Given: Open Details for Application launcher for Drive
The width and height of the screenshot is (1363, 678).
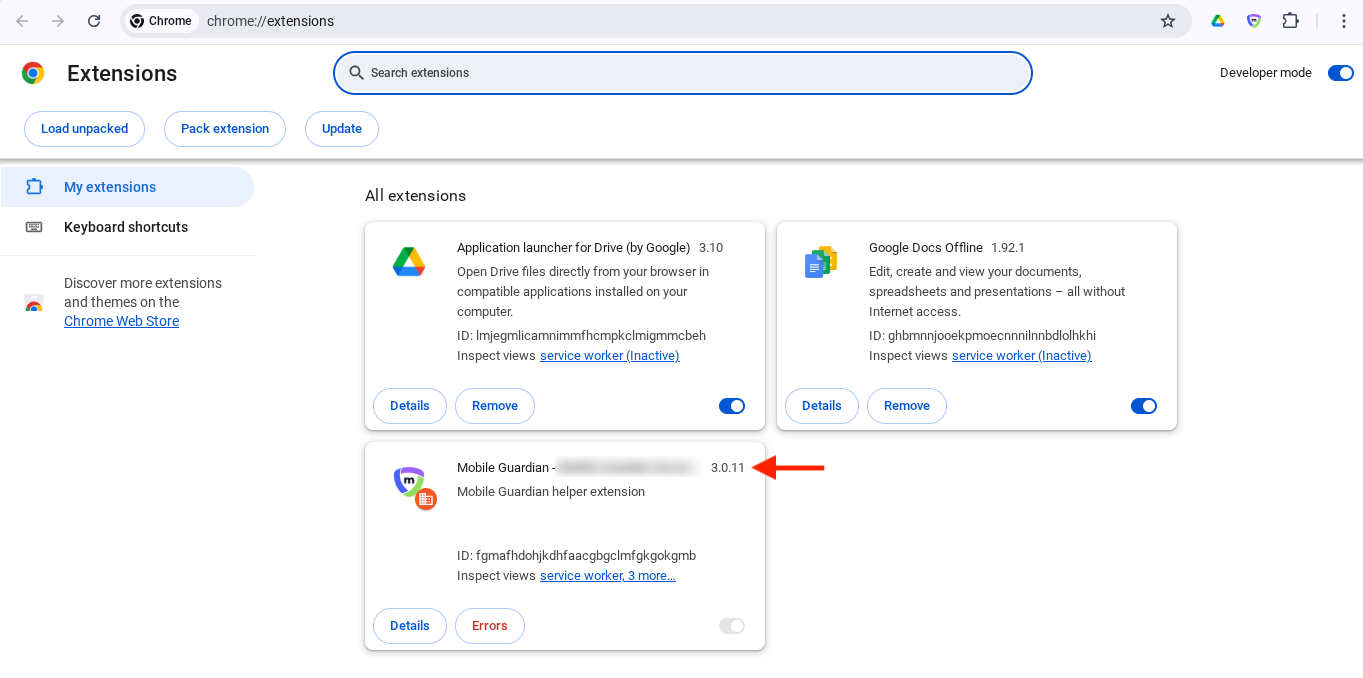Looking at the screenshot, I should coord(410,406).
